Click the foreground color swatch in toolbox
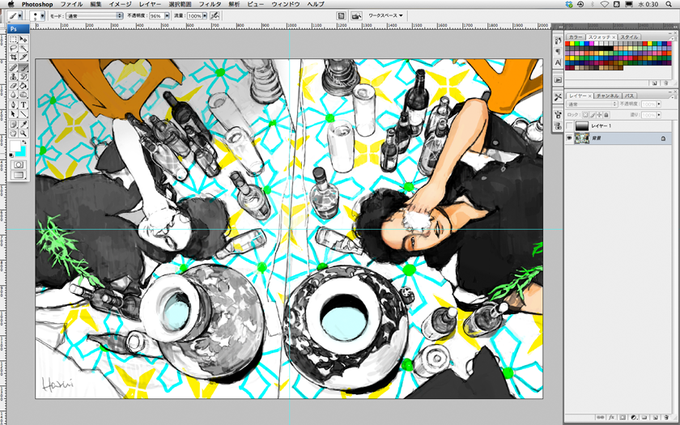This screenshot has height=425, width=680. tap(14, 145)
